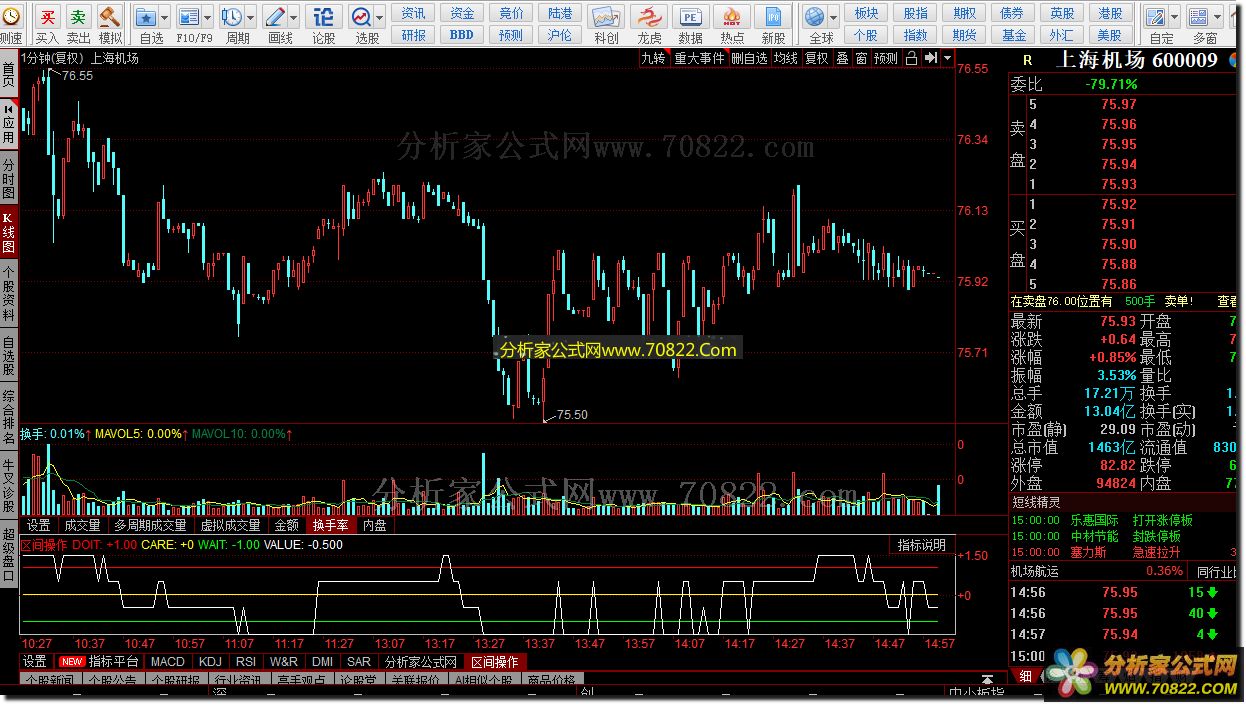Expand the 多窗 dropdown arrow
Screen dimensions: 1246x704
1218,17
